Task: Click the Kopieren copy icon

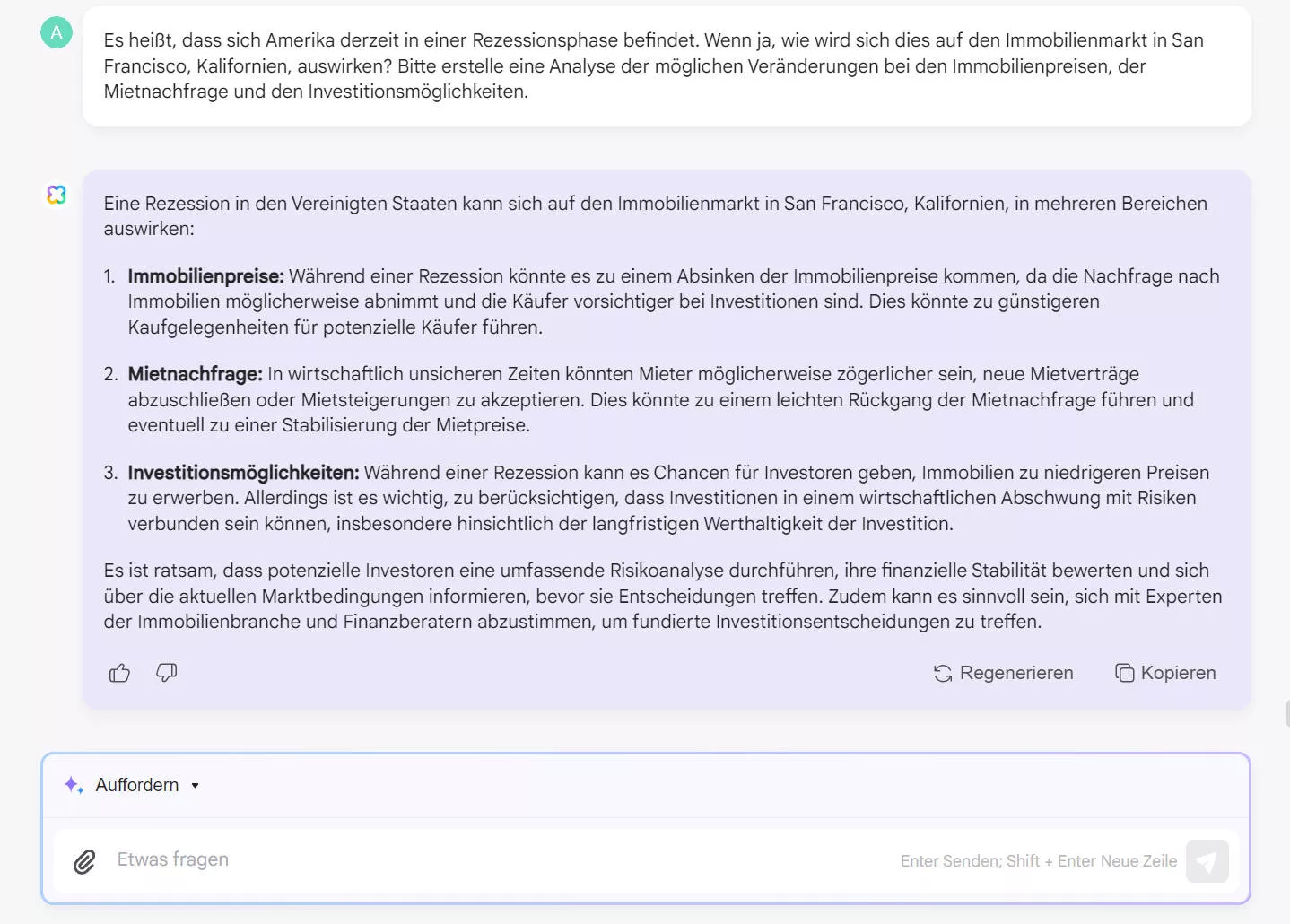Action: pyautogui.click(x=1124, y=672)
